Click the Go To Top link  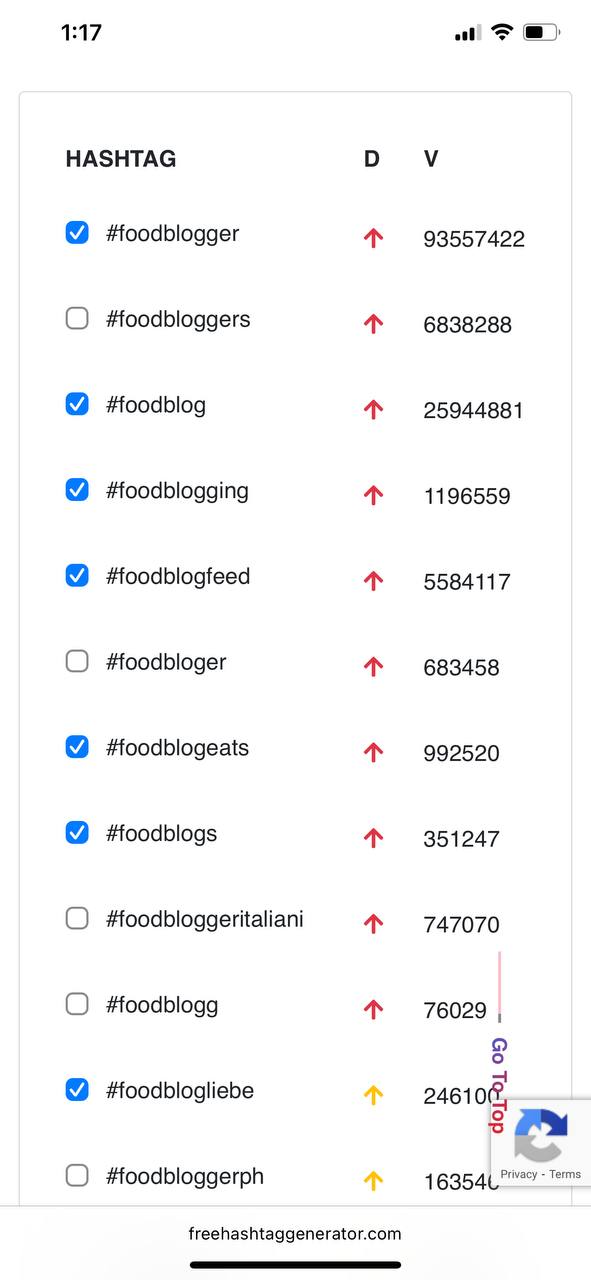498,1085
